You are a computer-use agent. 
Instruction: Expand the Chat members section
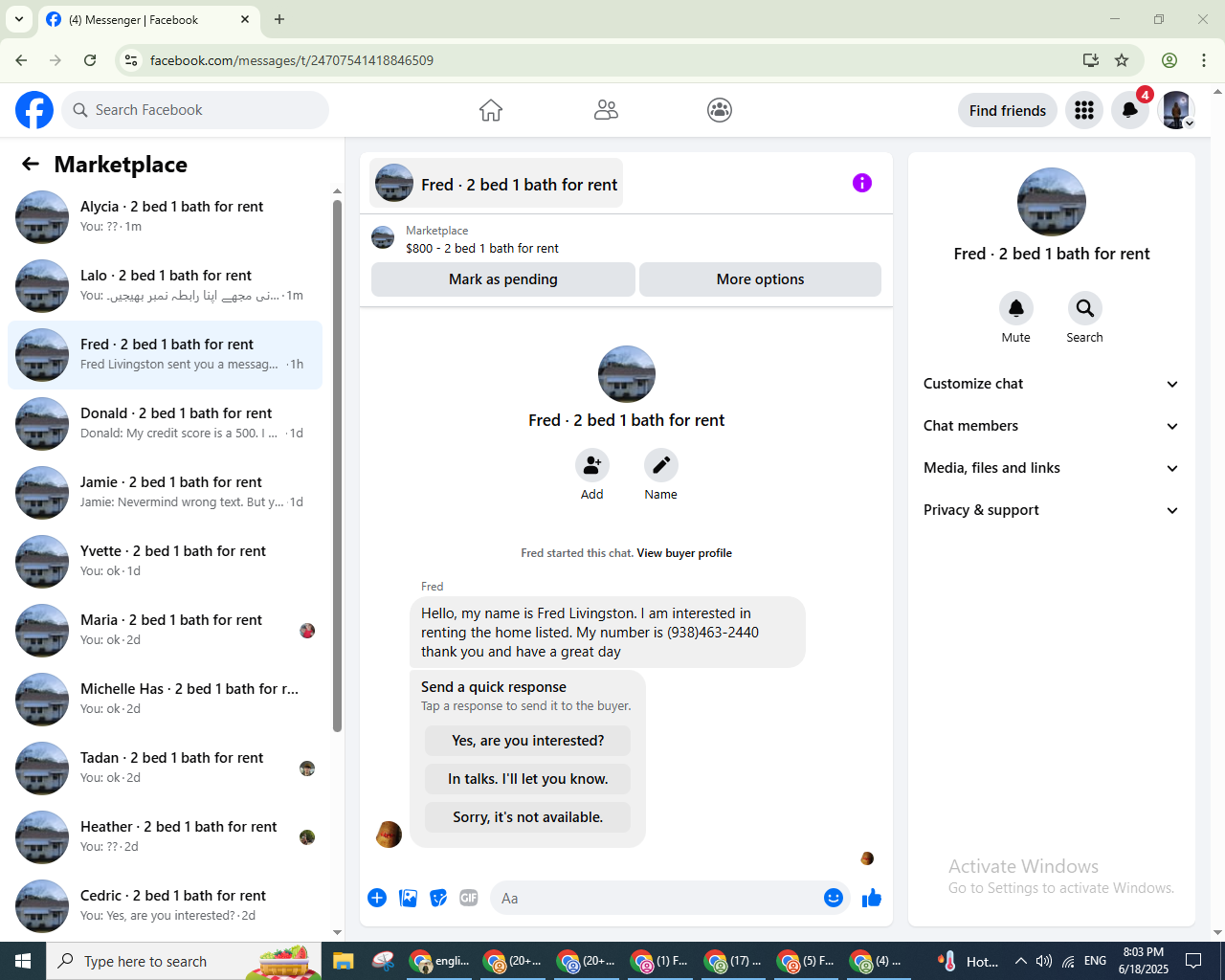point(1052,426)
